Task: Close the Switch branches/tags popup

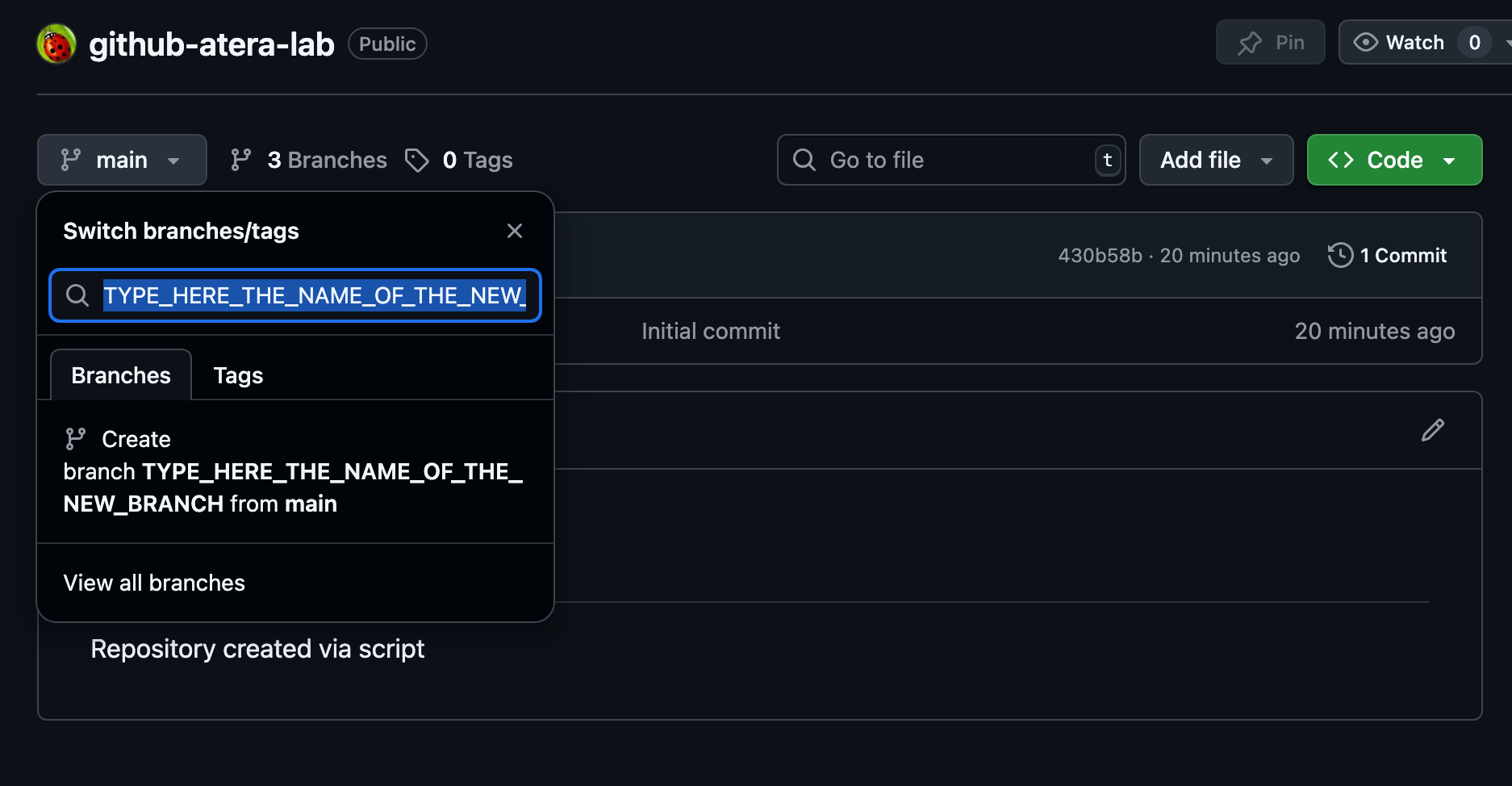Action: 515,231
